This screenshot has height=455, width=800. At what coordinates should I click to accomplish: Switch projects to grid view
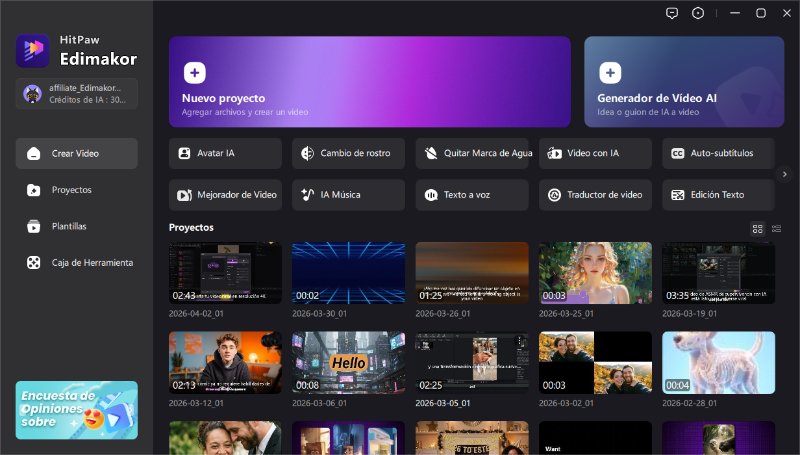(x=757, y=228)
